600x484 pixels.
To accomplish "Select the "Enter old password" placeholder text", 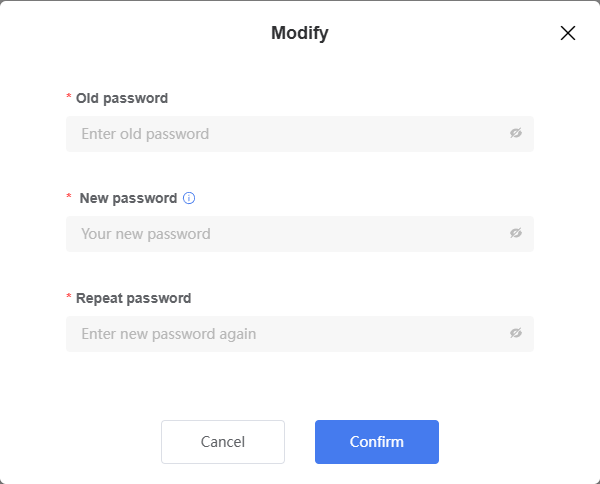I will (145, 134).
